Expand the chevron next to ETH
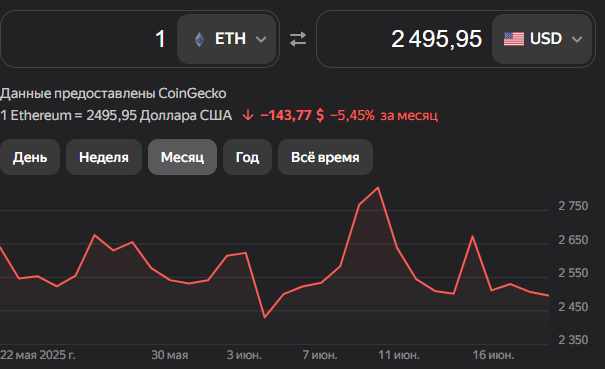605x369 pixels. tap(261, 39)
